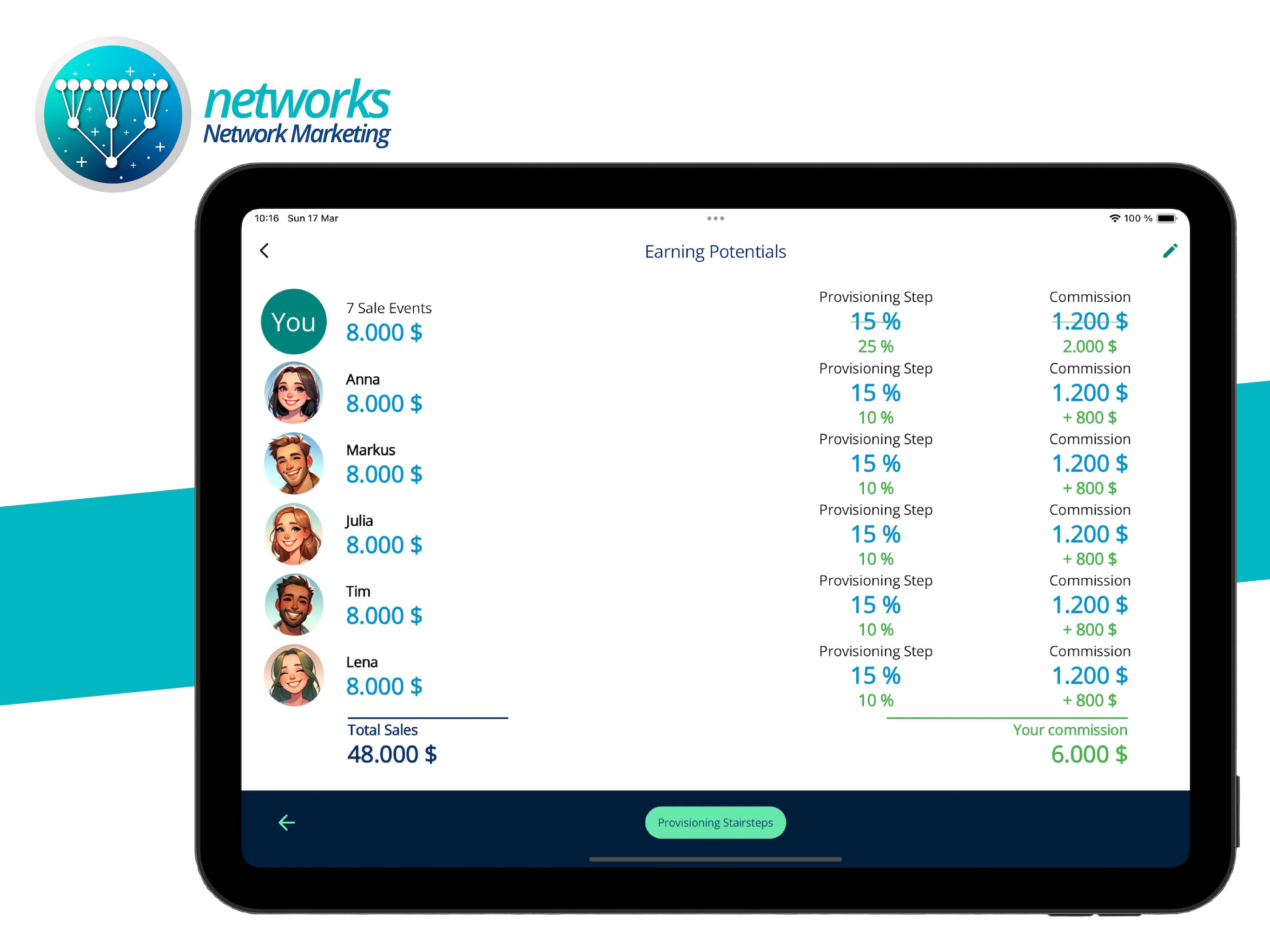Click the back arrow icon top left
The image size is (1270, 952).
pyautogui.click(x=264, y=250)
